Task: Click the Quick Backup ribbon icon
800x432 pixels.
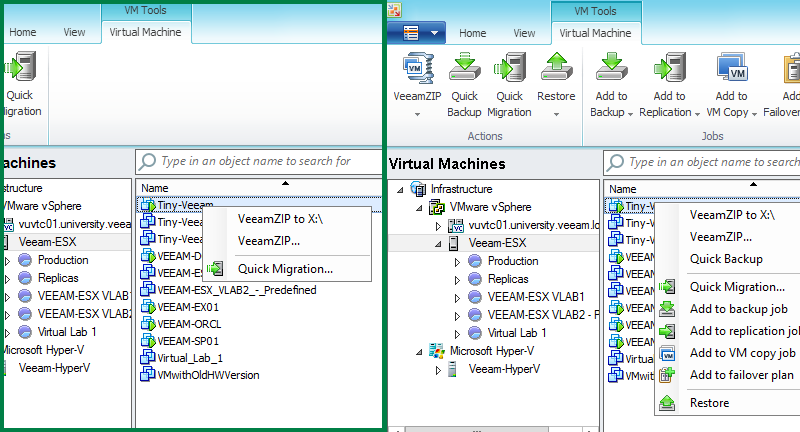Action: click(x=464, y=67)
